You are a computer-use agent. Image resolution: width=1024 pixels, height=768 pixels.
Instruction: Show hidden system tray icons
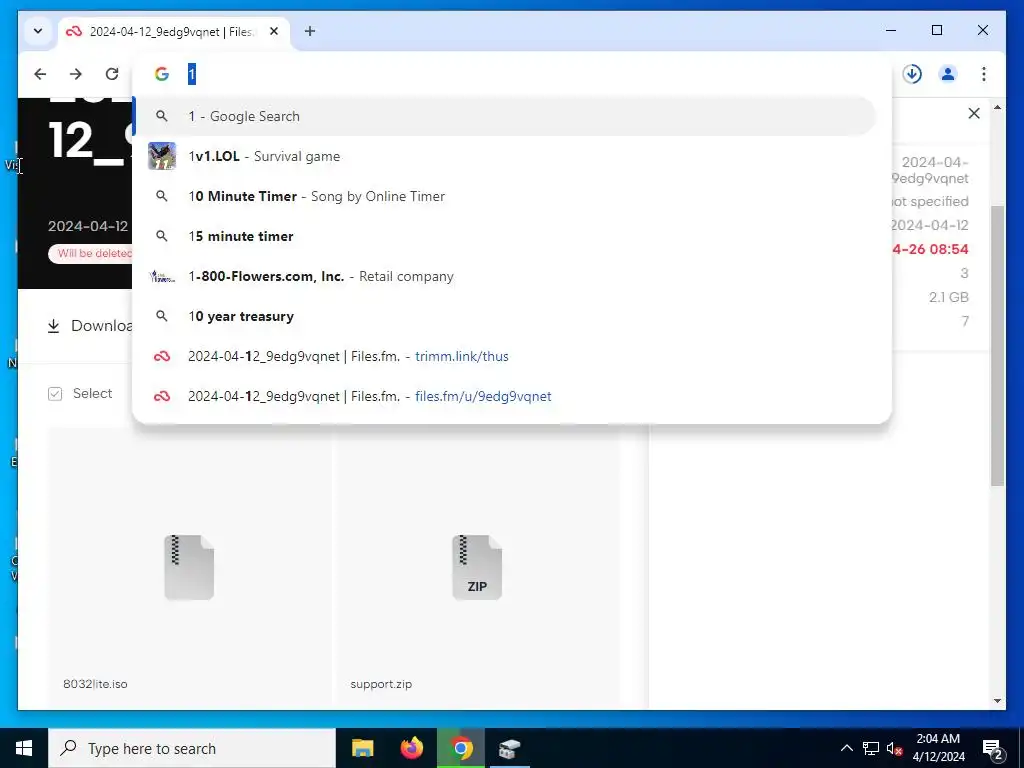click(846, 748)
